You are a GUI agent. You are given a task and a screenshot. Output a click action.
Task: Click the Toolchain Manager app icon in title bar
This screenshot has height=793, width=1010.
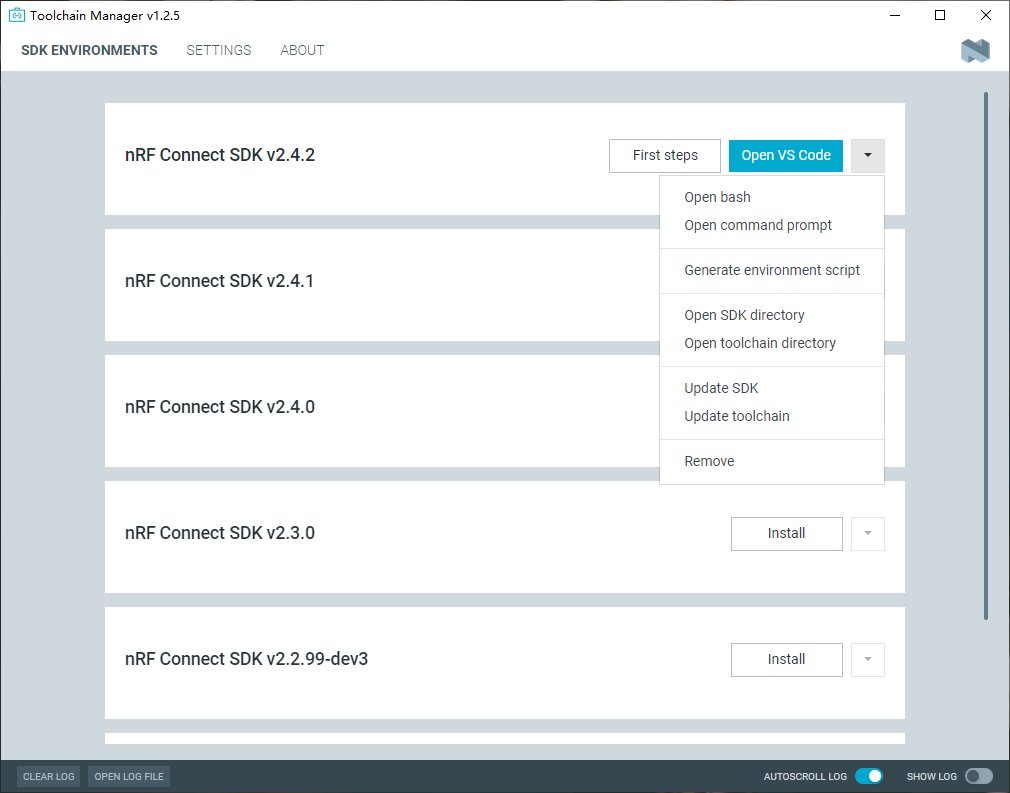[x=17, y=15]
